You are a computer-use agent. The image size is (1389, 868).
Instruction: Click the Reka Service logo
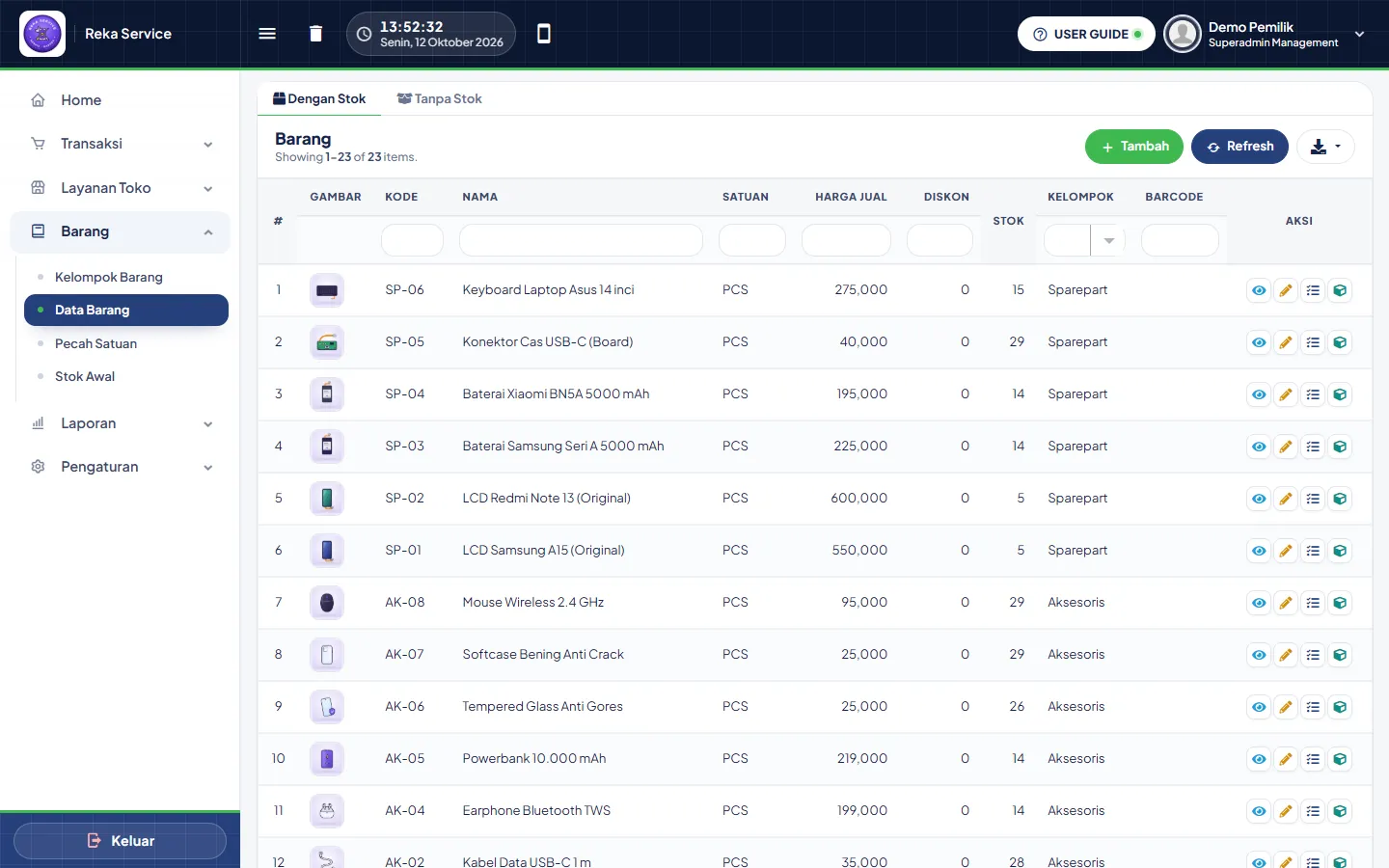coord(42,34)
